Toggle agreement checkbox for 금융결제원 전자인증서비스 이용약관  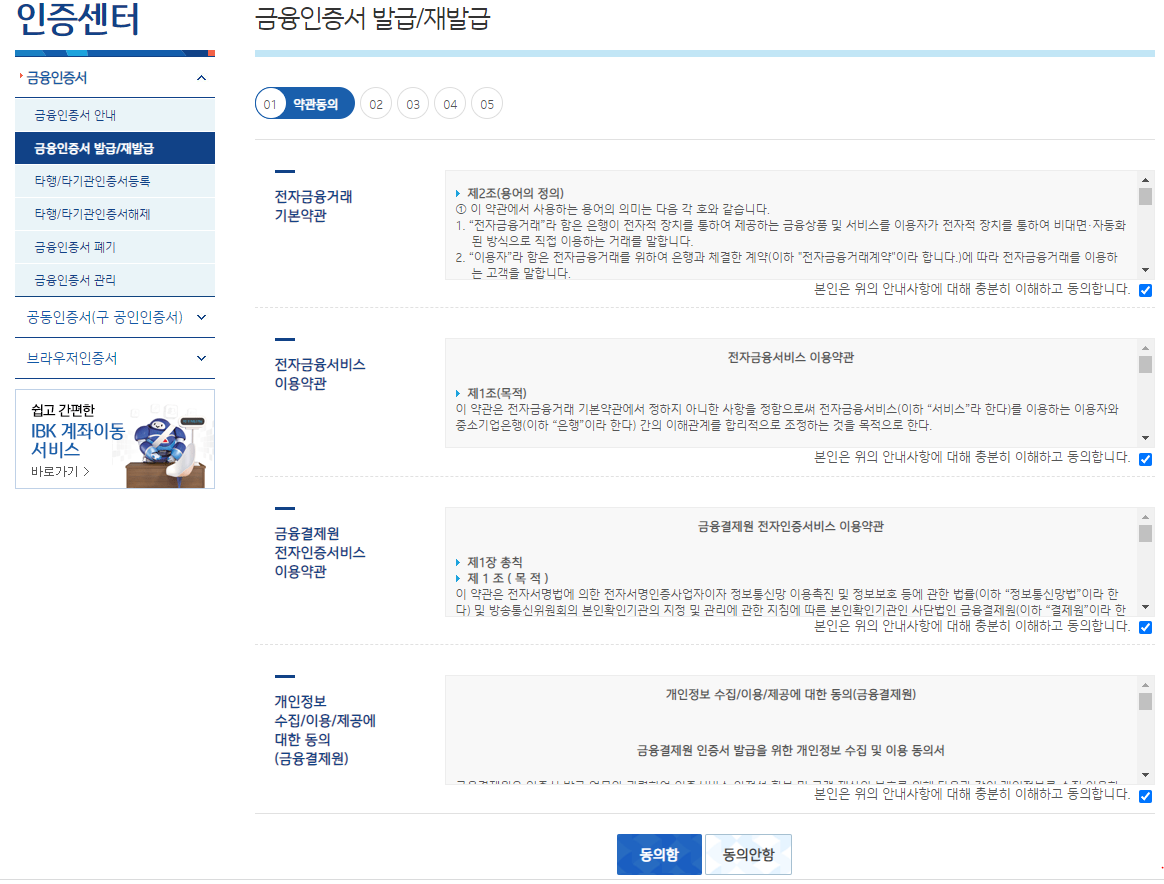pos(1145,627)
